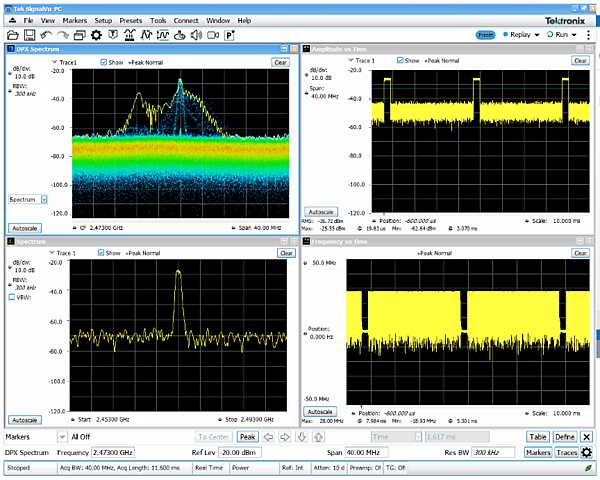Click the Peak button in Markers bar

[x=248, y=437]
